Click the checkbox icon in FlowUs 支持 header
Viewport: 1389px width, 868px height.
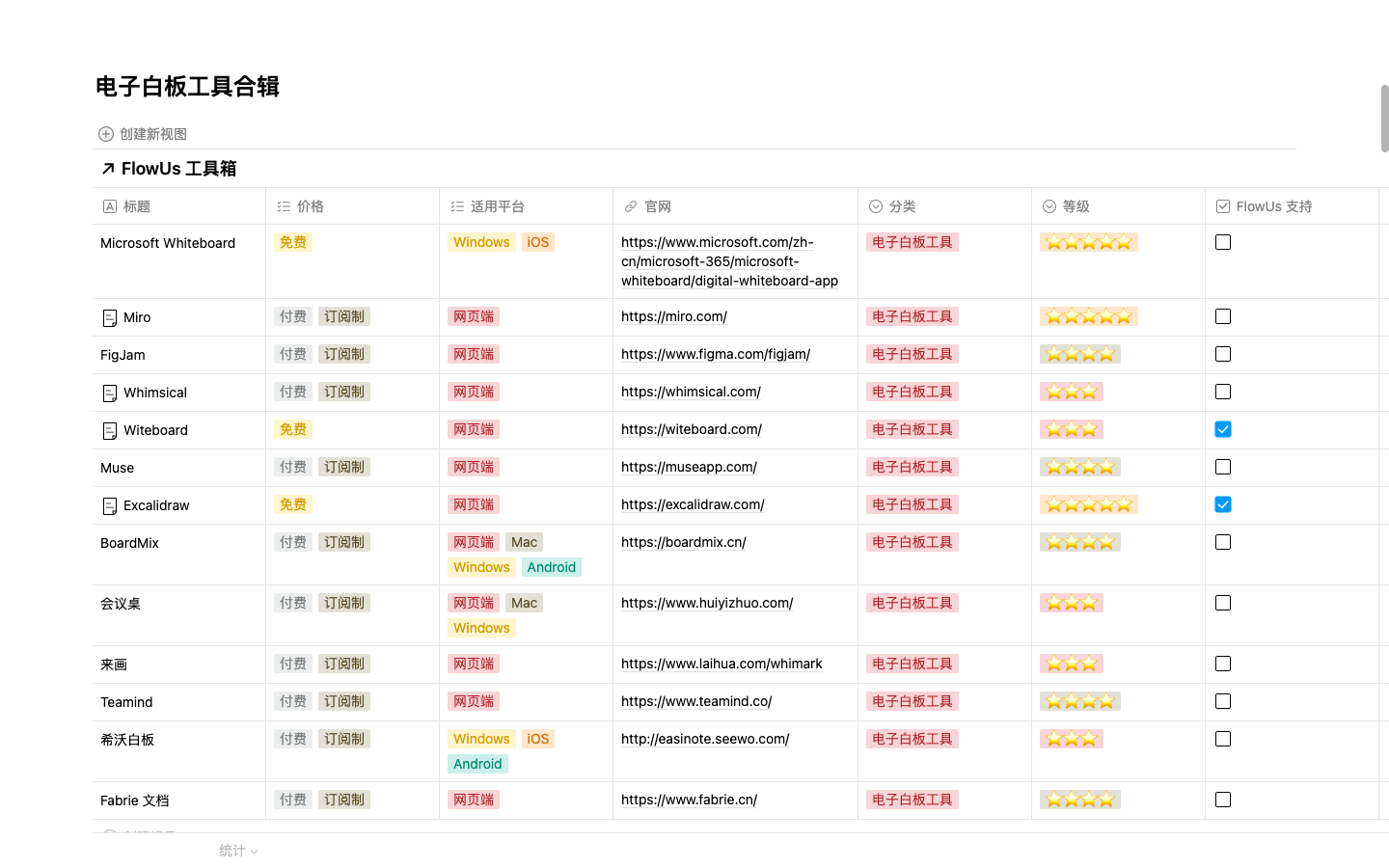pos(1223,206)
